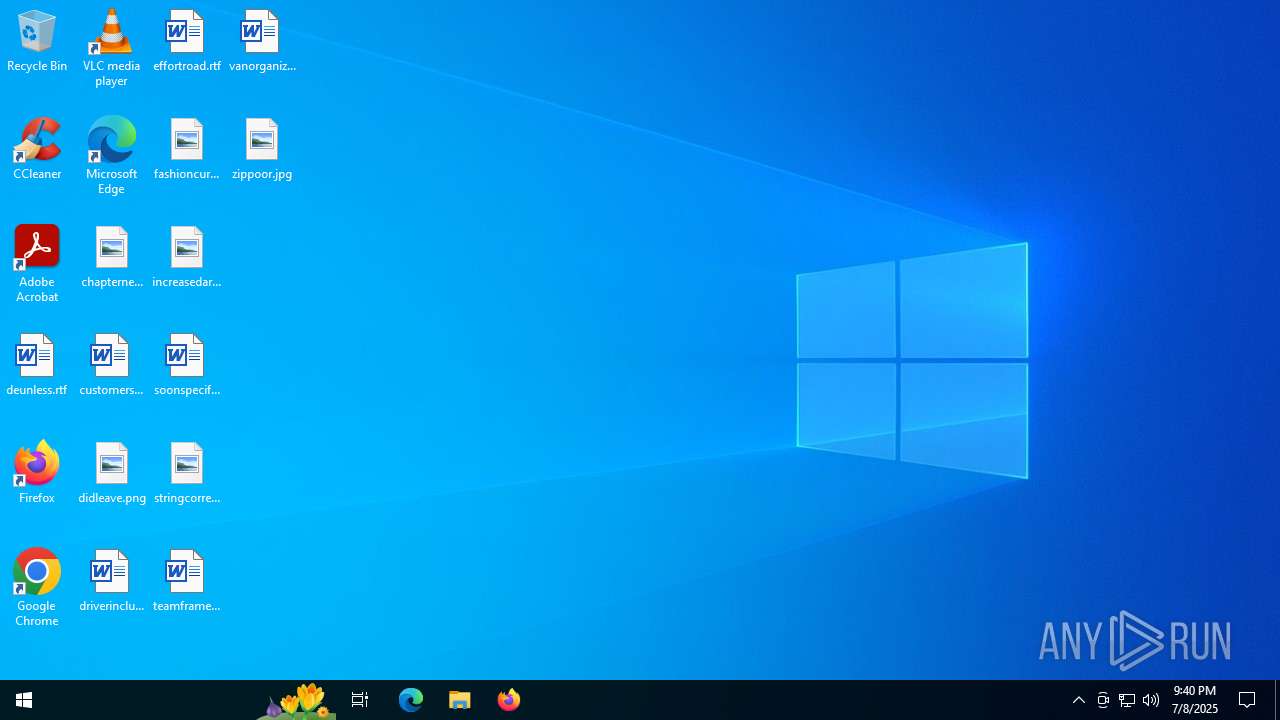Select the zippoor.jpg image file

pyautogui.click(x=262, y=150)
